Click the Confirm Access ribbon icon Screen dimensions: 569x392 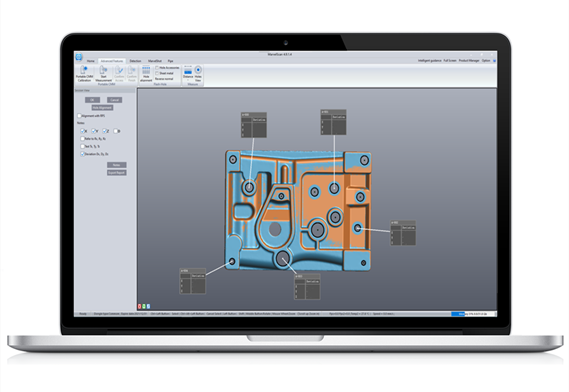click(119, 74)
